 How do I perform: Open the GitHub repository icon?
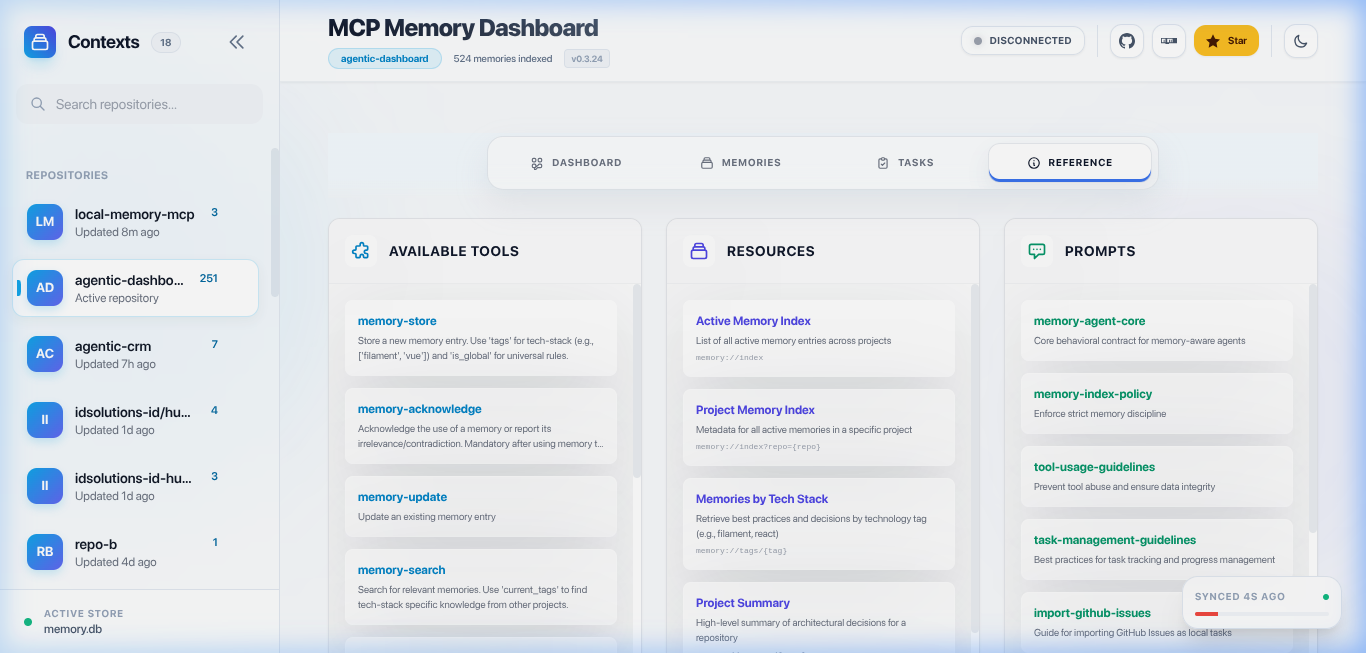pyautogui.click(x=1127, y=41)
